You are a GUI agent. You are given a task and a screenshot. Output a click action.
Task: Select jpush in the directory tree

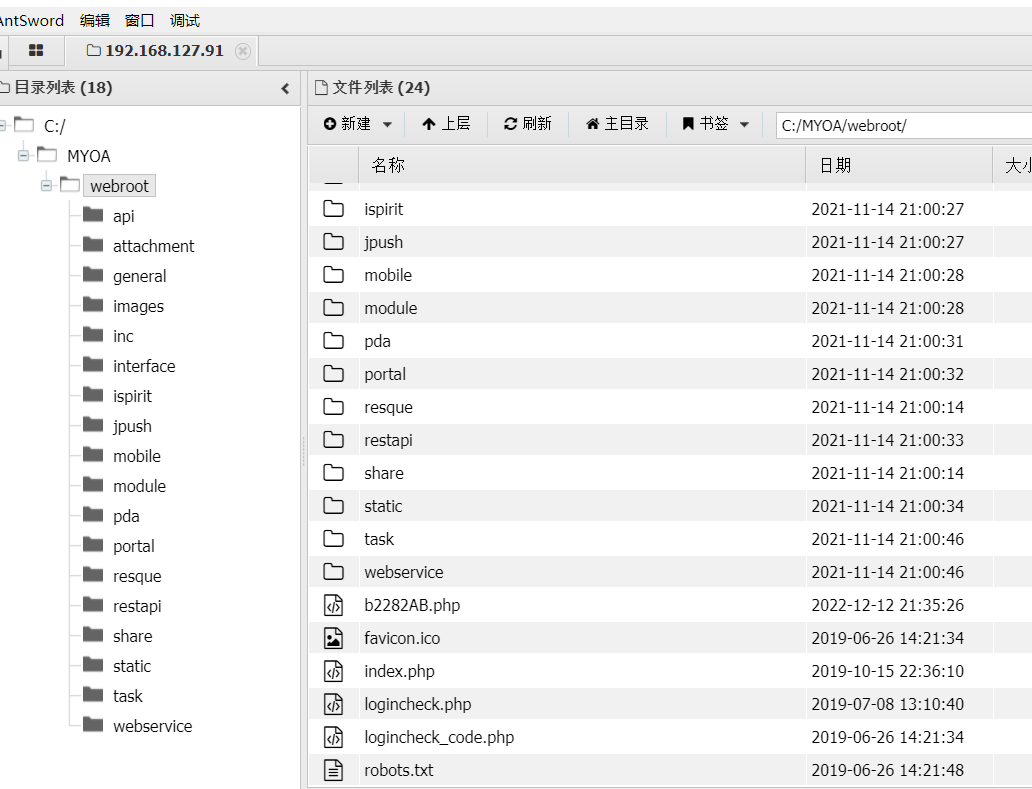point(132,426)
